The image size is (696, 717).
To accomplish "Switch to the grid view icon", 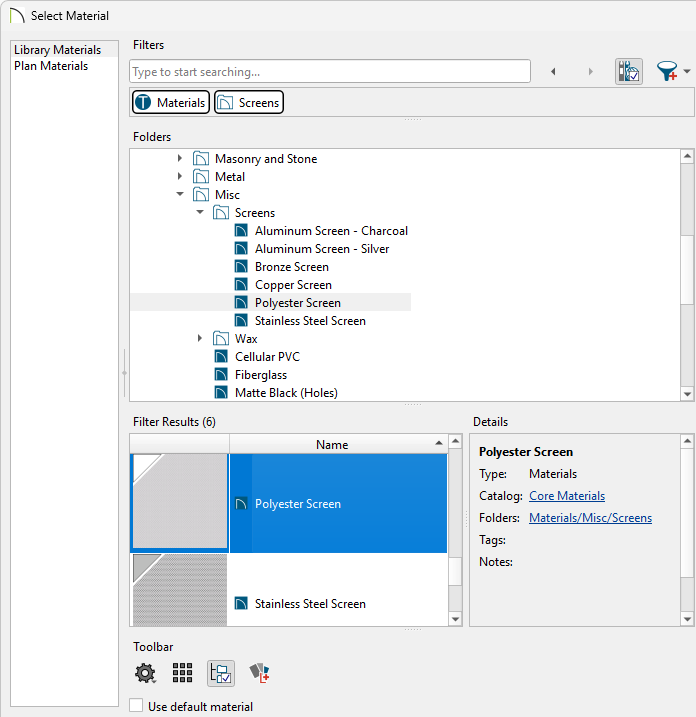I will (182, 673).
